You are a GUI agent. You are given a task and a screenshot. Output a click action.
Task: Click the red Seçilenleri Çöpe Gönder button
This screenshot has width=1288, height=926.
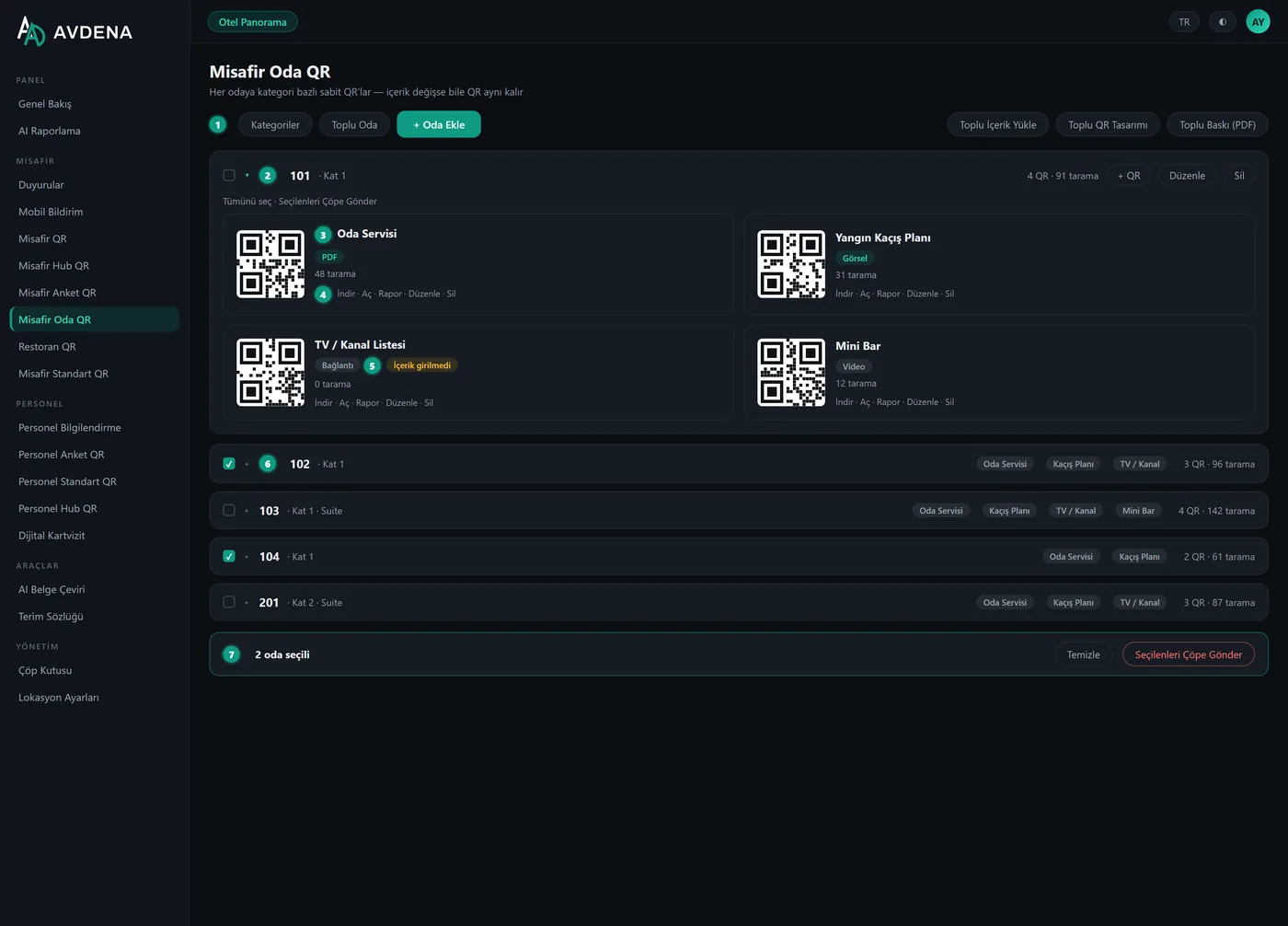point(1188,654)
